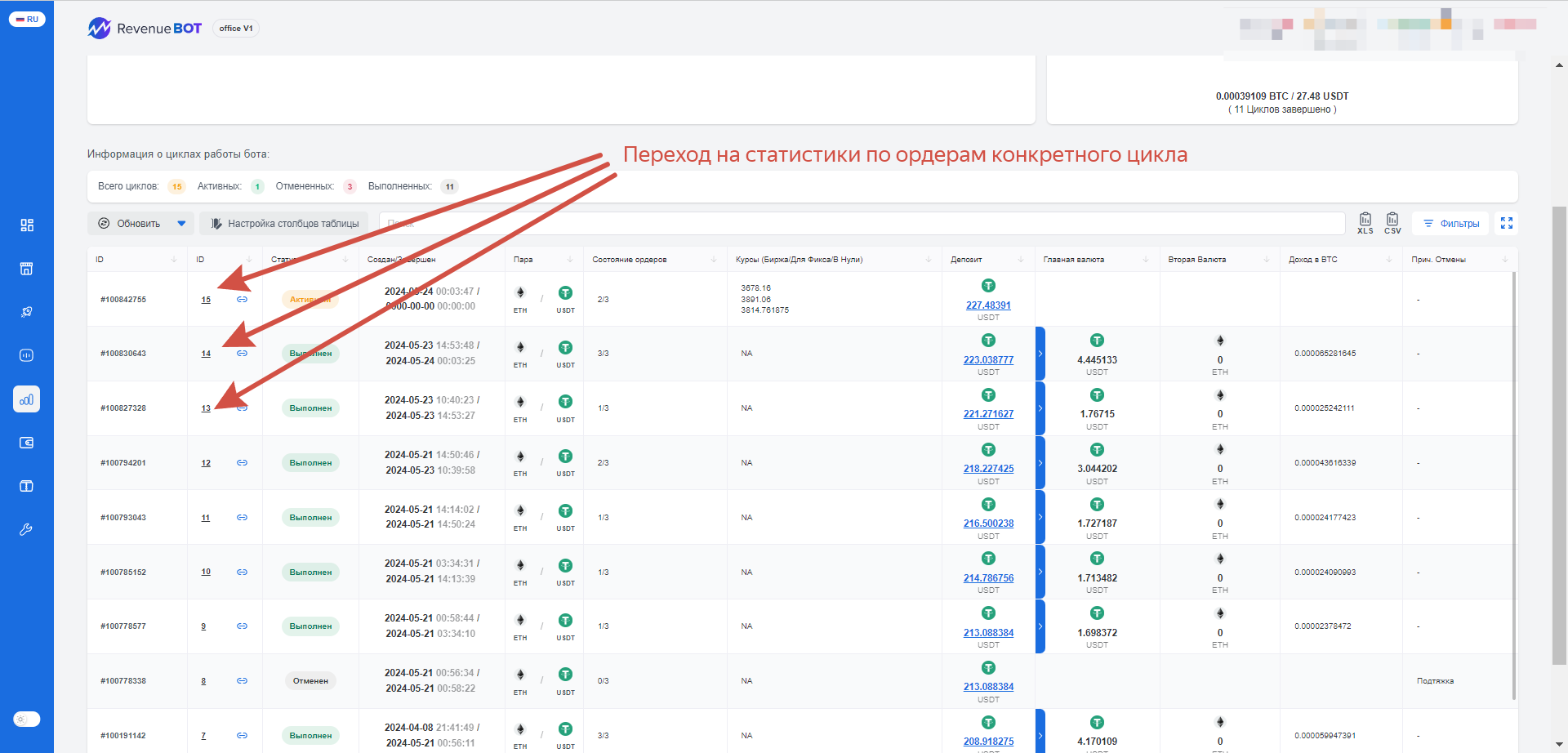Viewport: 1568px width, 753px height.
Task: Open link icon for cycle 8
Action: pyautogui.click(x=243, y=681)
